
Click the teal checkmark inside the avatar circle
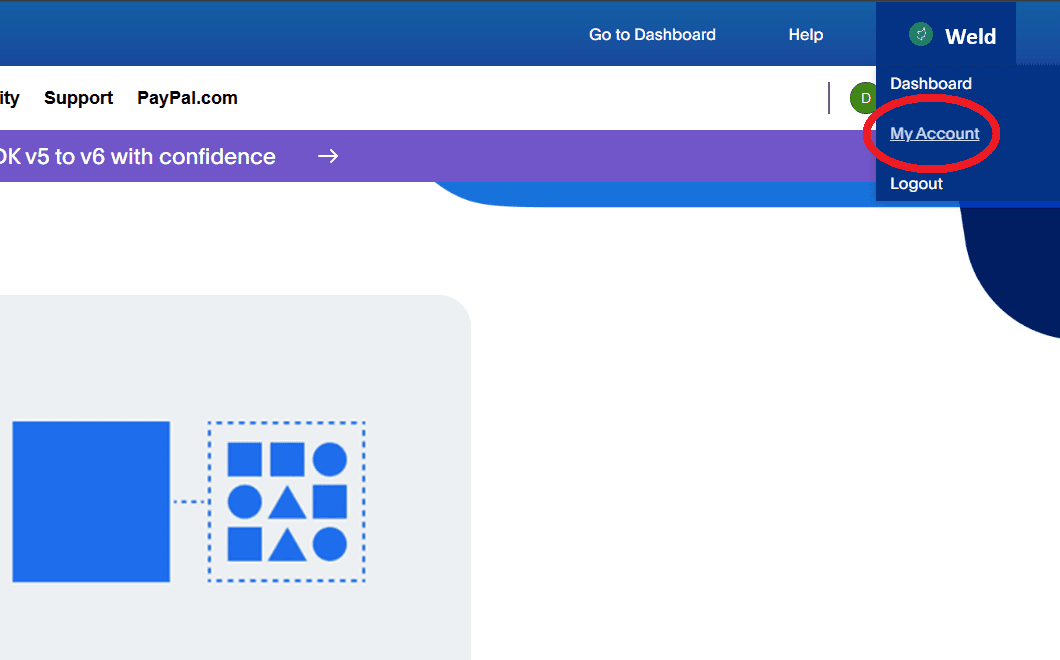tap(920, 33)
